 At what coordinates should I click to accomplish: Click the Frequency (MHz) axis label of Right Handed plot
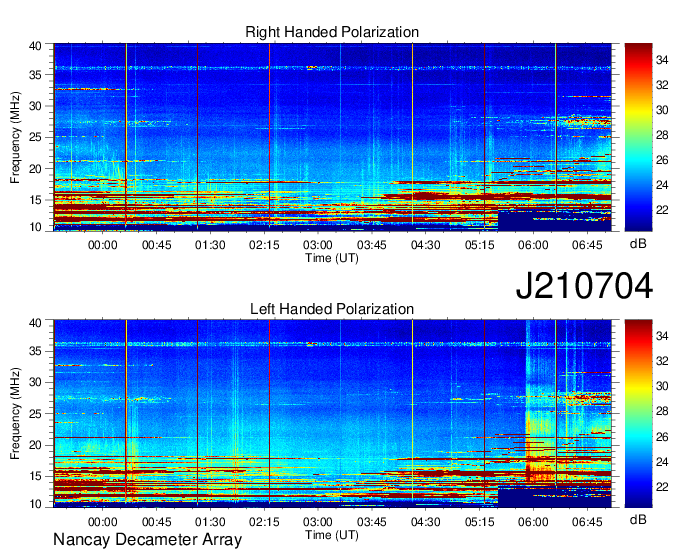coord(15,137)
